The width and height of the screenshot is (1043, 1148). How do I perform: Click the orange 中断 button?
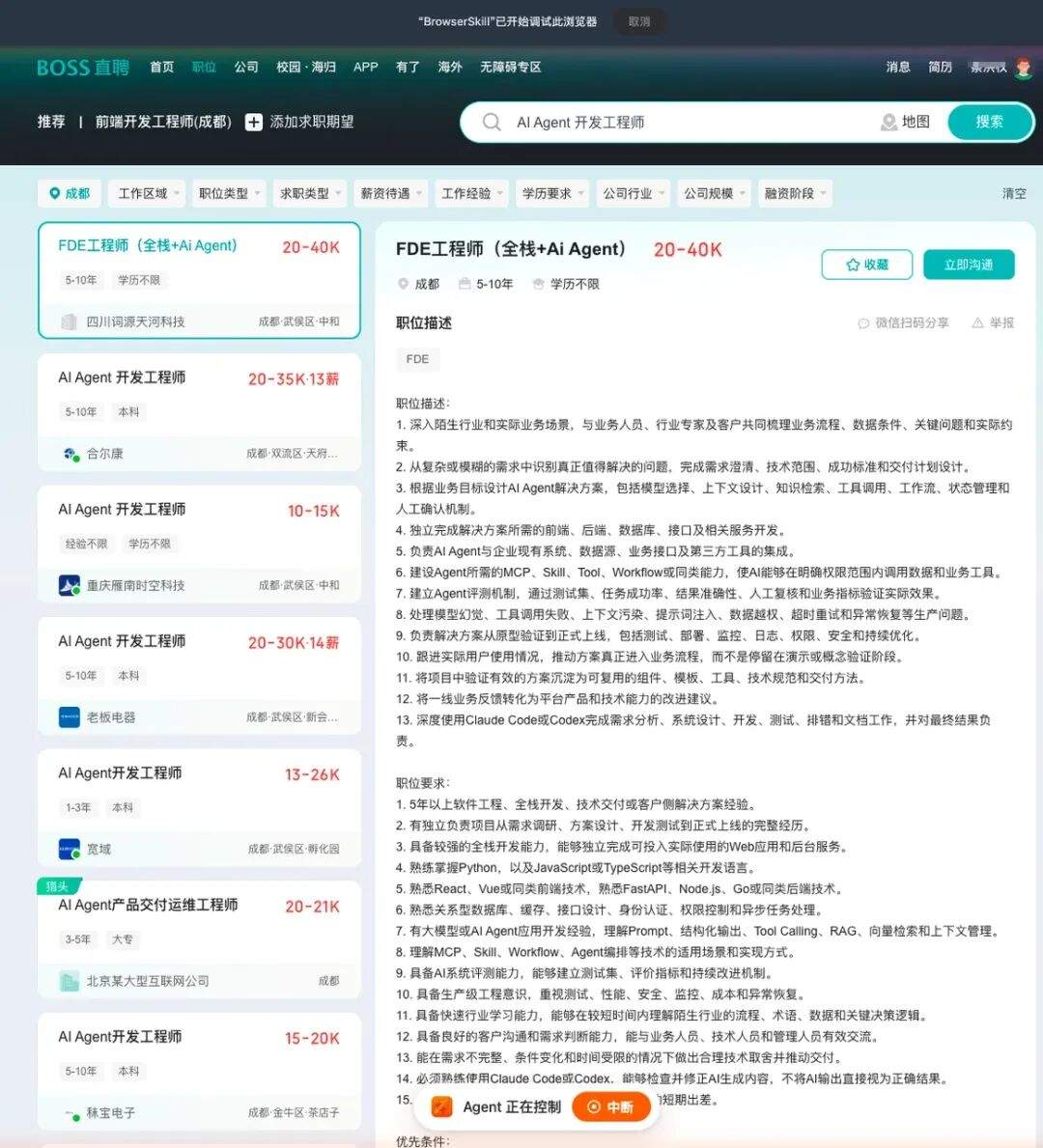(611, 1106)
